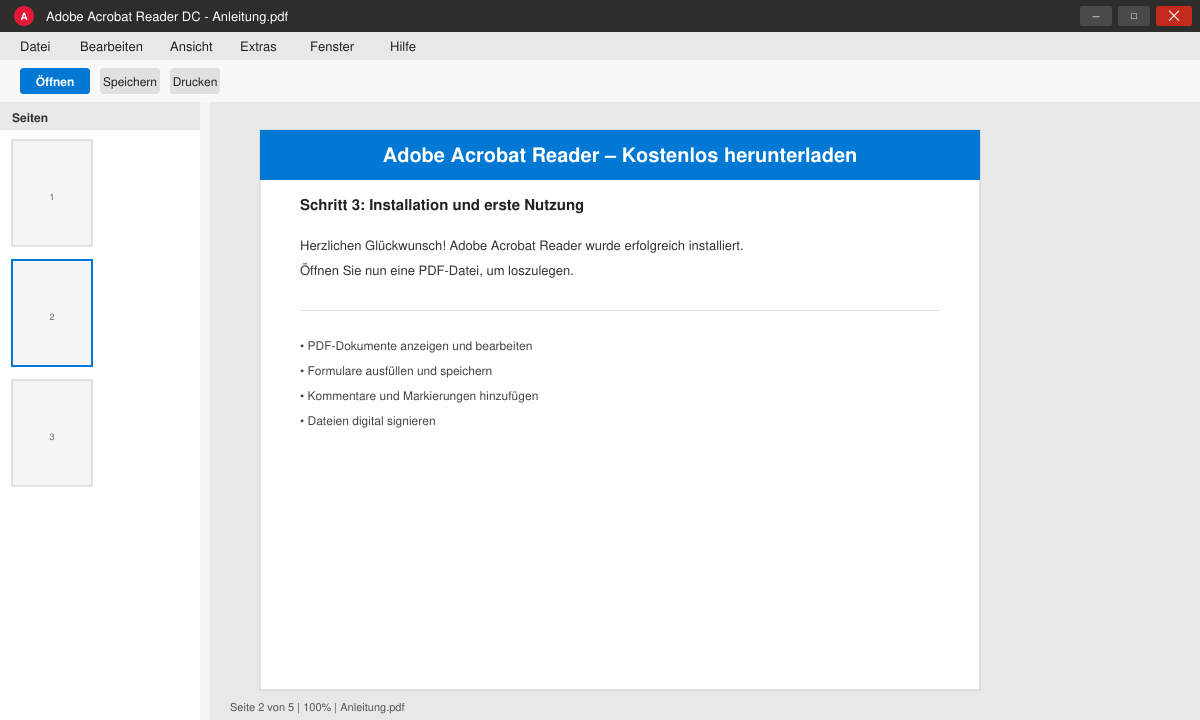Viewport: 1200px width, 720px height.
Task: Close the Acrobat Reader window
Action: point(1174,16)
